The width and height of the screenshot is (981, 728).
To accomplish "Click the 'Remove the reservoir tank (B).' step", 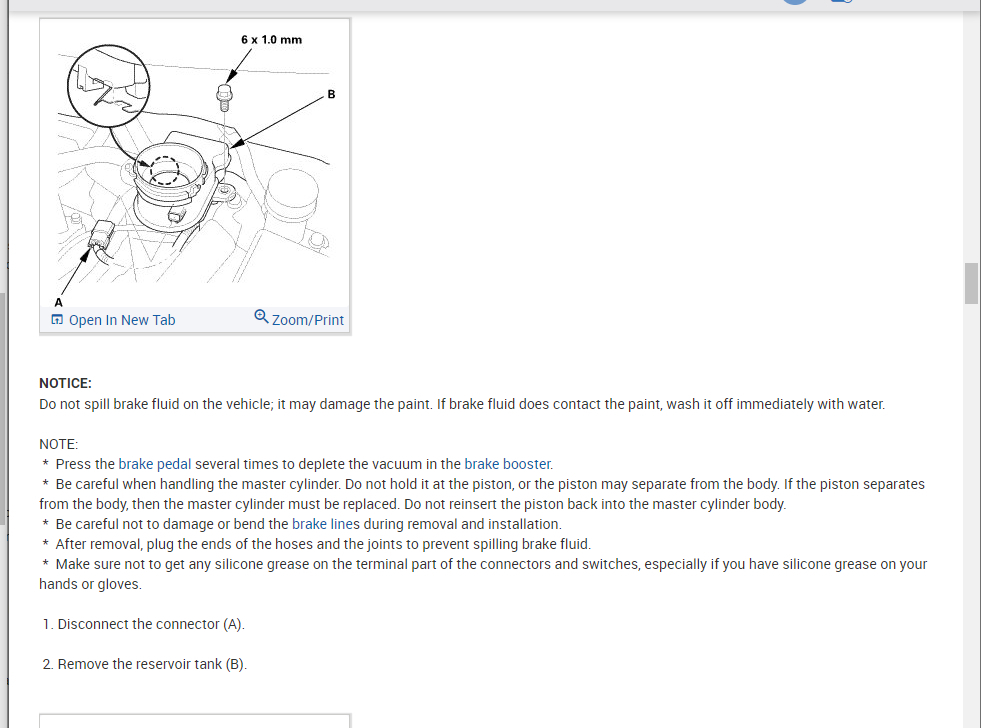I will coord(152,664).
